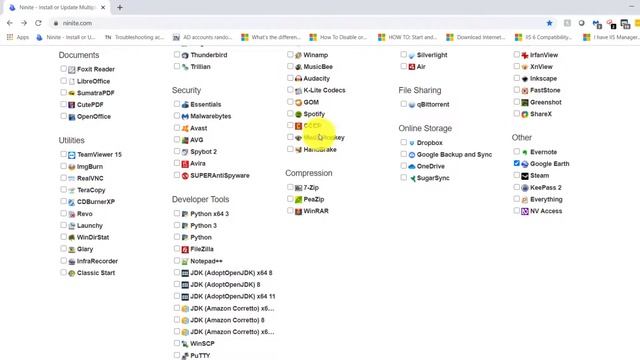This screenshot has width=640, height=360.
Task: Click the Evernote icon
Action: click(525, 152)
